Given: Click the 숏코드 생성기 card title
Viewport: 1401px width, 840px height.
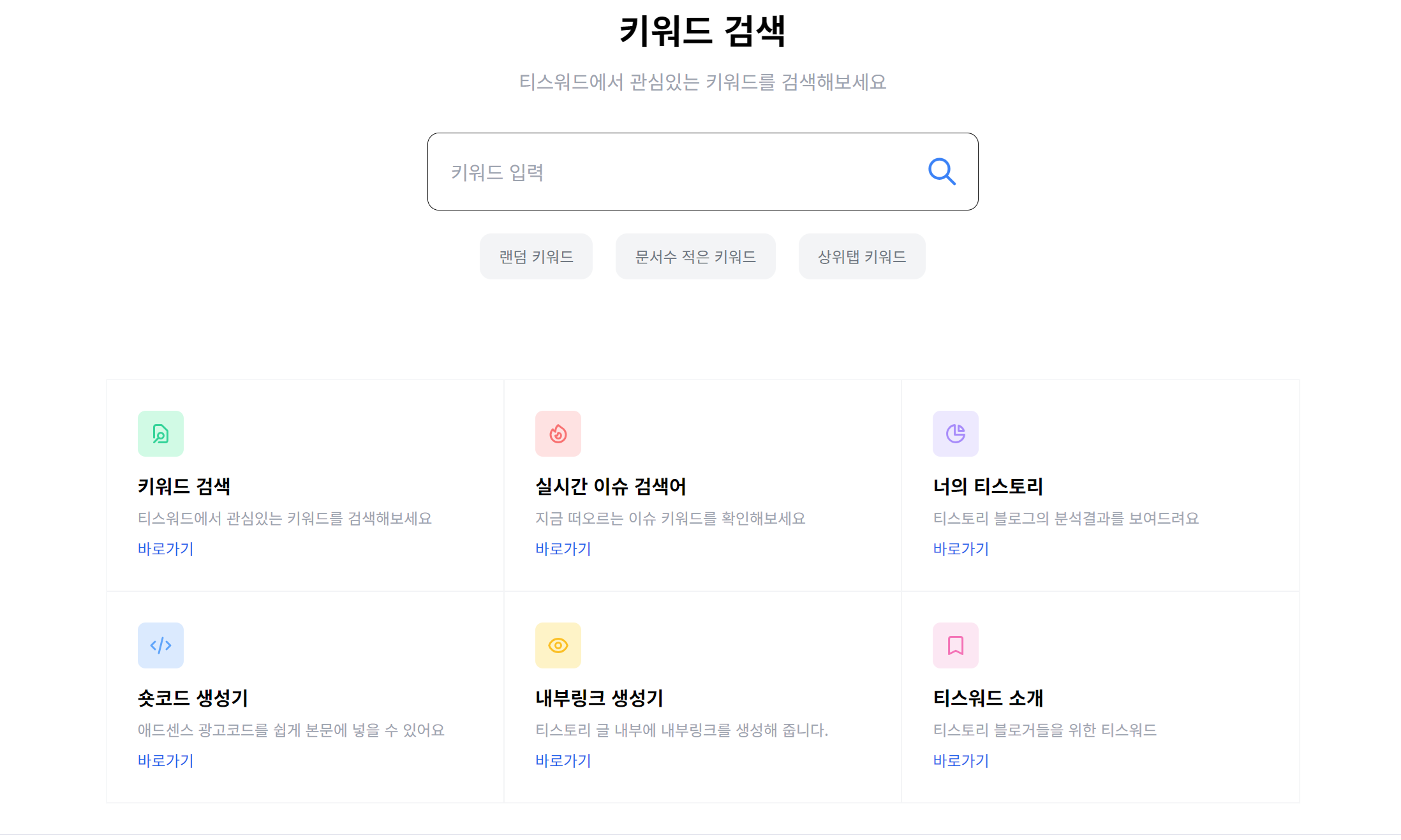Looking at the screenshot, I should click(194, 698).
